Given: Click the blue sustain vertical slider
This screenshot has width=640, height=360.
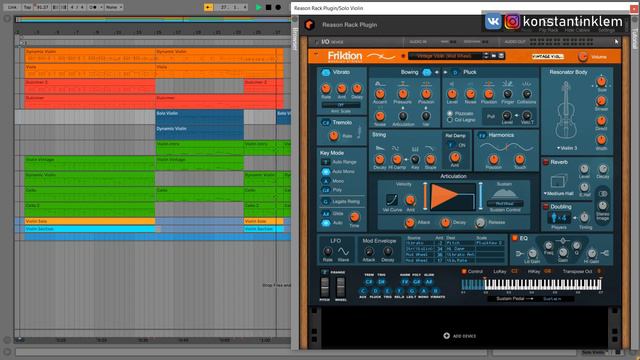Looking at the screenshot, I should click(480, 196).
